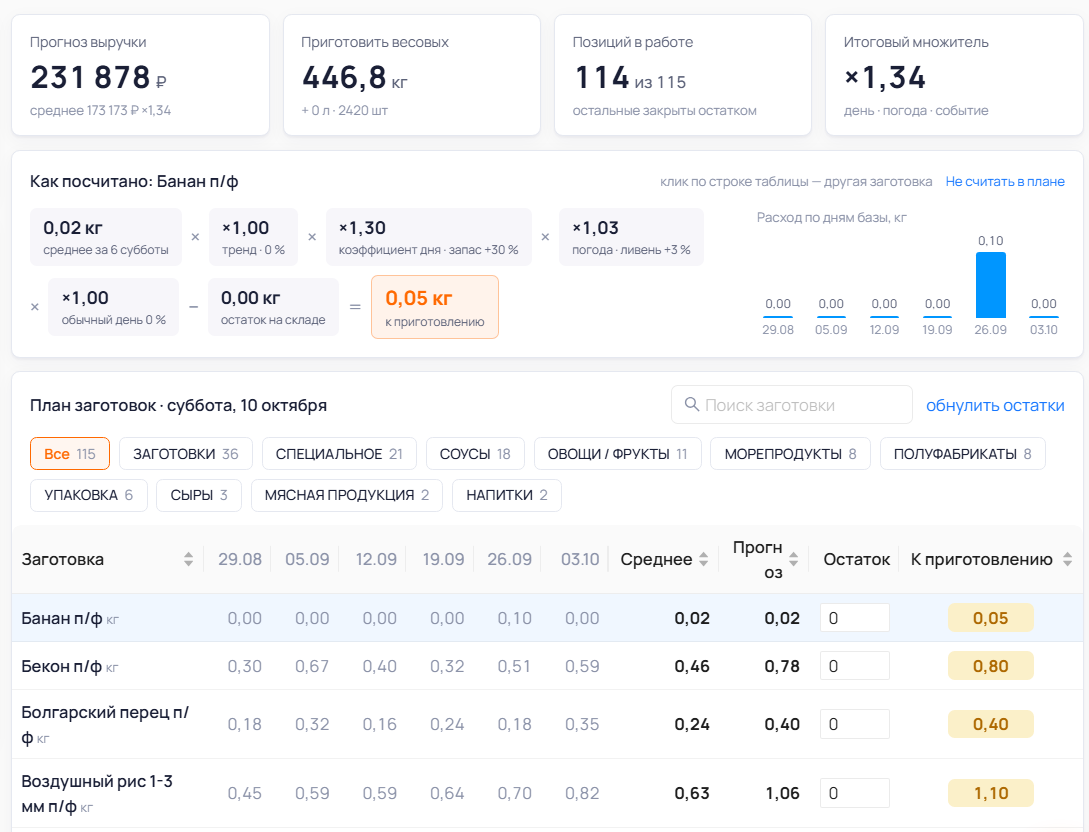
Task: Filter by СПЕЦИАЛЬНОЕ category
Action: coord(339,454)
